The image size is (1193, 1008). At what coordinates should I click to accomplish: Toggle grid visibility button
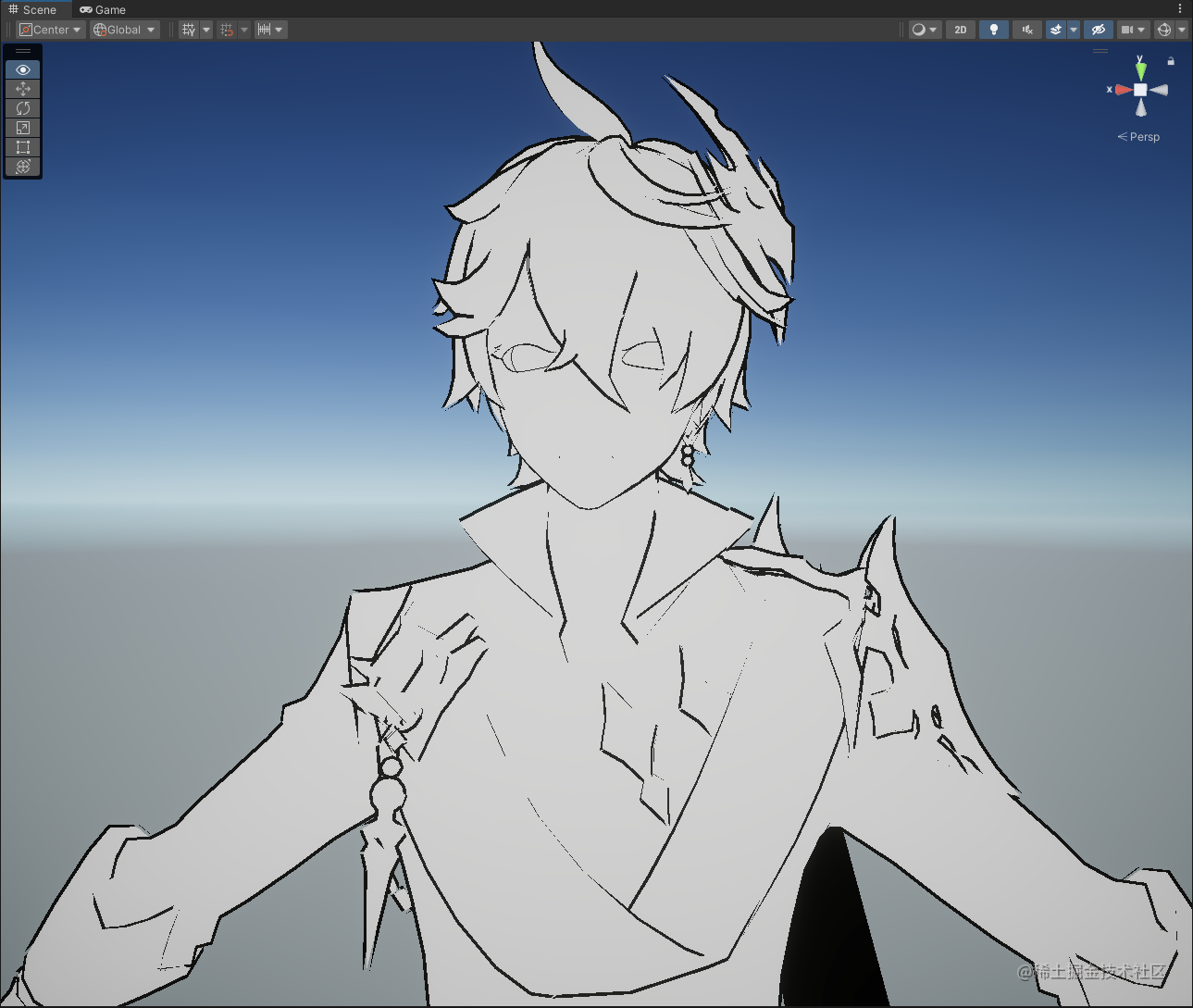(189, 30)
